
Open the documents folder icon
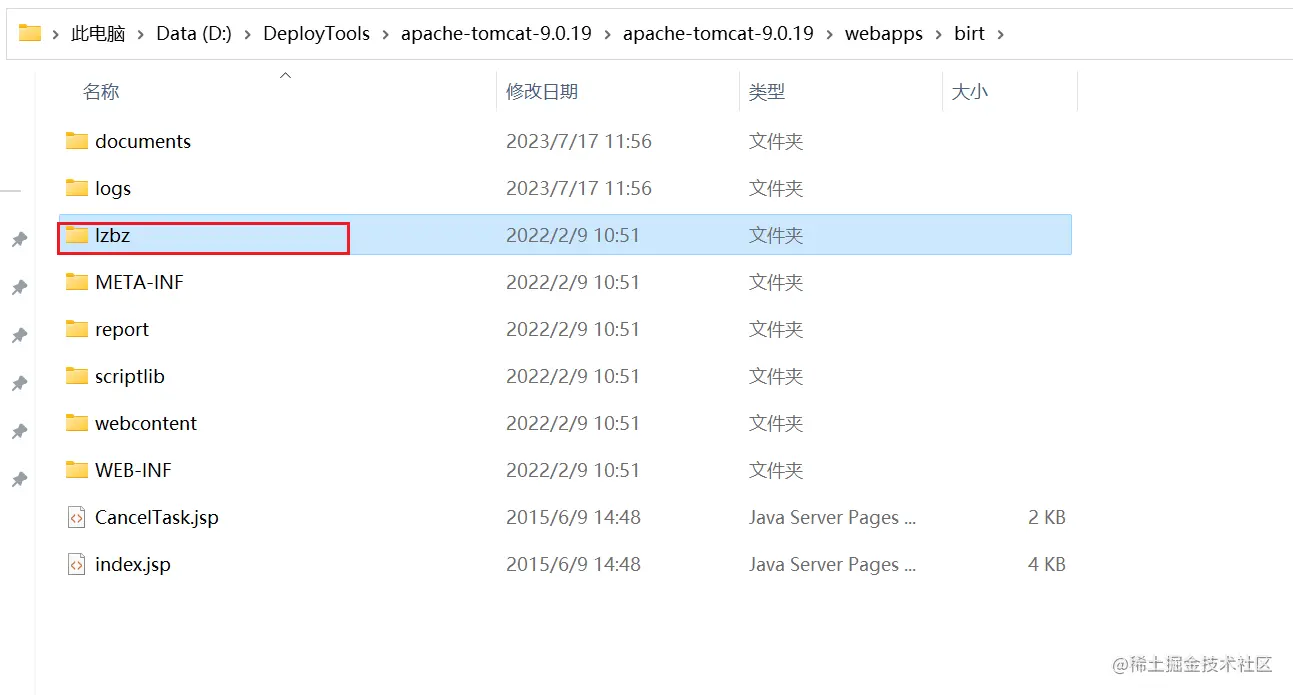[77, 141]
